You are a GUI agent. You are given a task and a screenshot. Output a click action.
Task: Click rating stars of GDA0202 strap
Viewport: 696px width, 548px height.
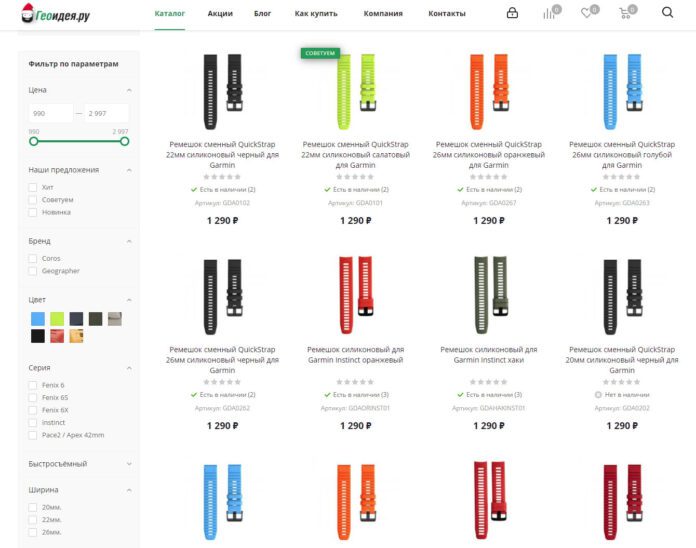tap(622, 382)
